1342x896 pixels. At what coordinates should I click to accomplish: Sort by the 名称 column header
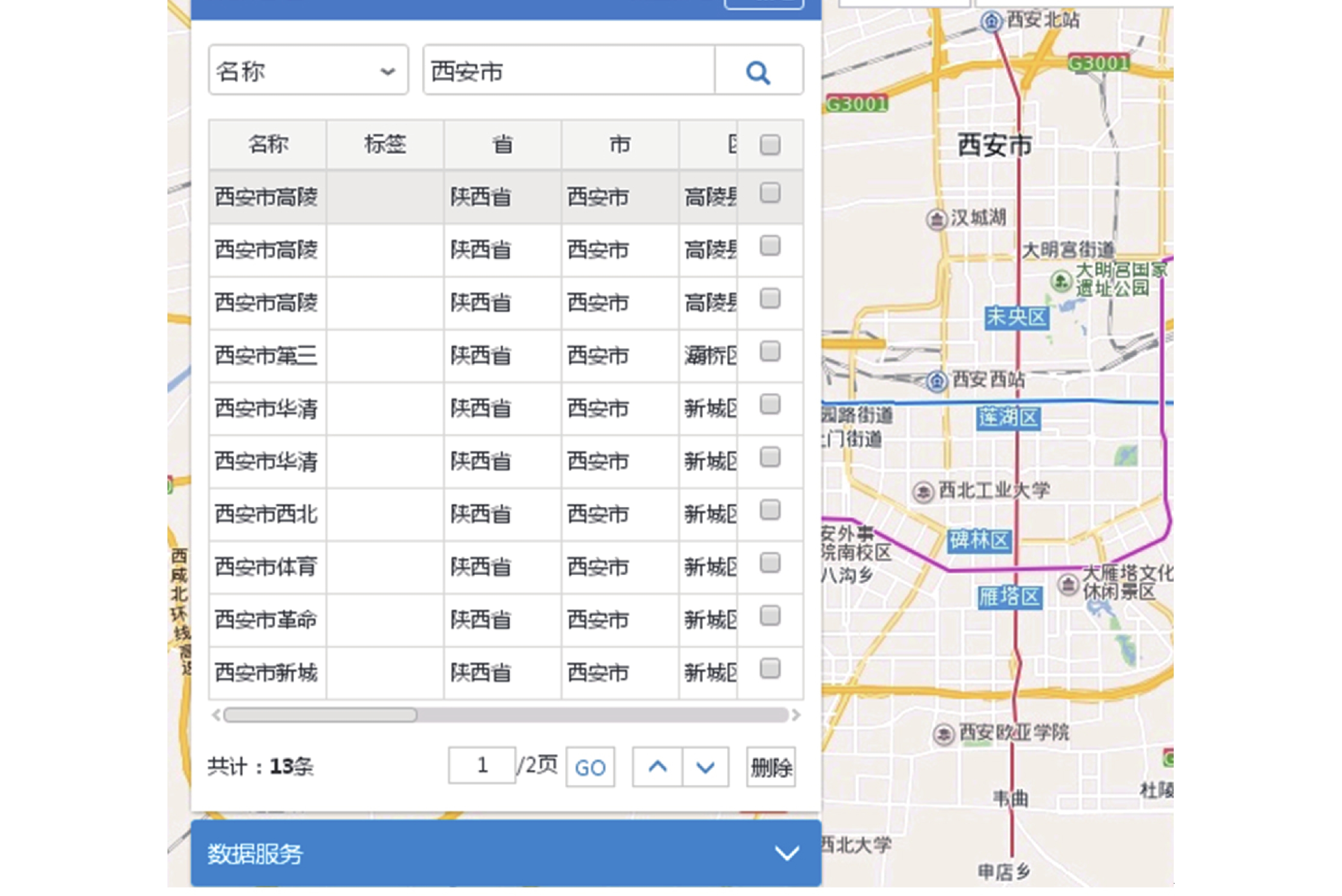[x=268, y=144]
